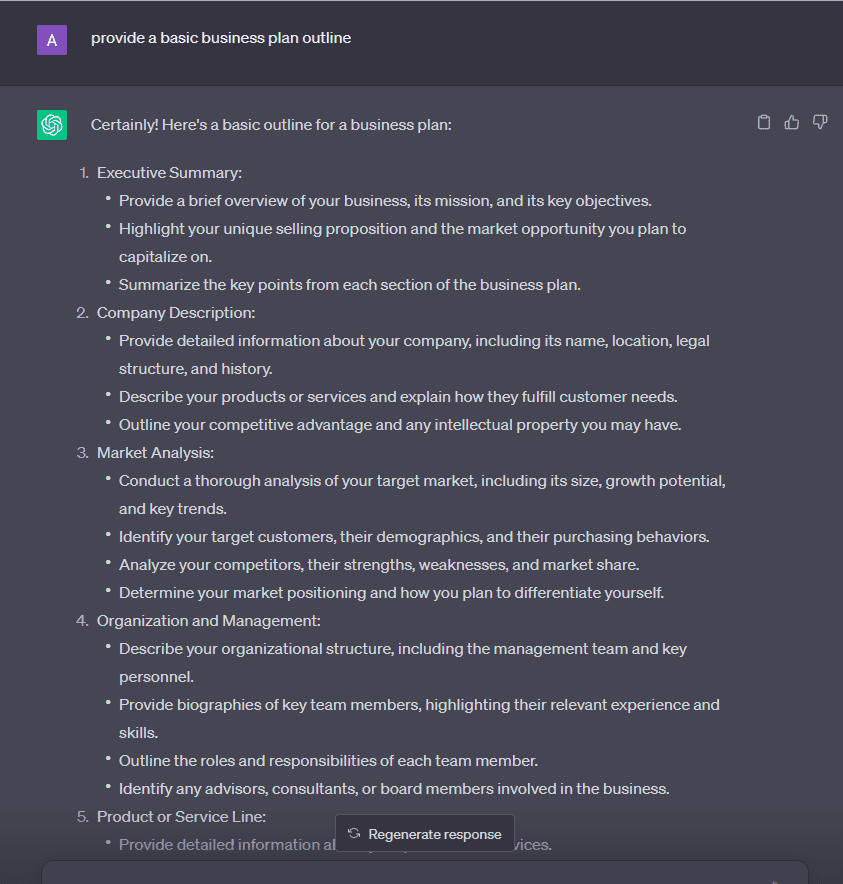Click the Executive Summary heading
Screen dimensions: 843x884
(x=168, y=172)
